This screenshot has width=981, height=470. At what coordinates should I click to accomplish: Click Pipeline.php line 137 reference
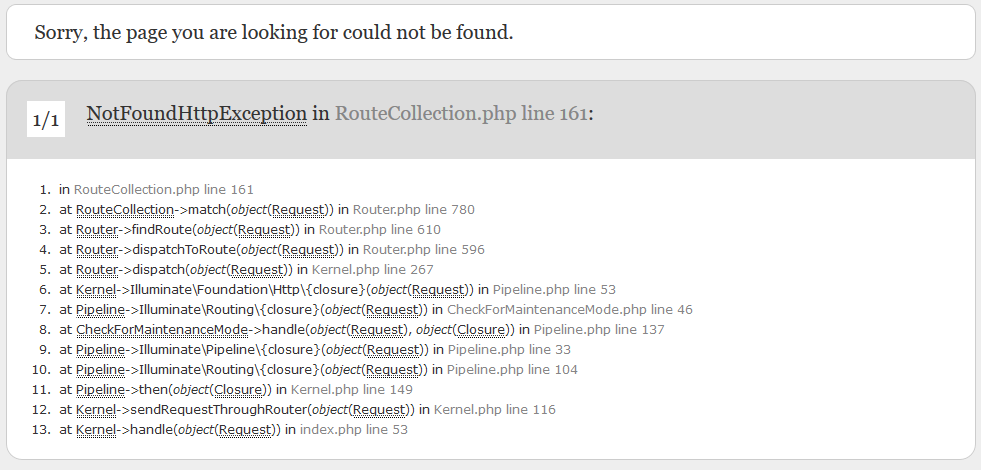[599, 330]
